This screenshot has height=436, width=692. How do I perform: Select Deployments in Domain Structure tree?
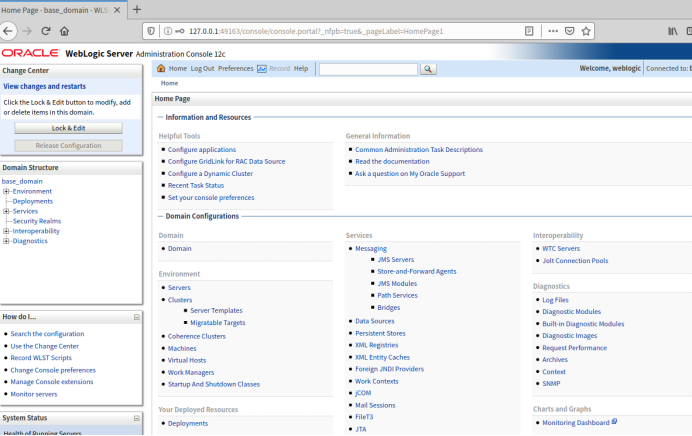[x=33, y=201]
